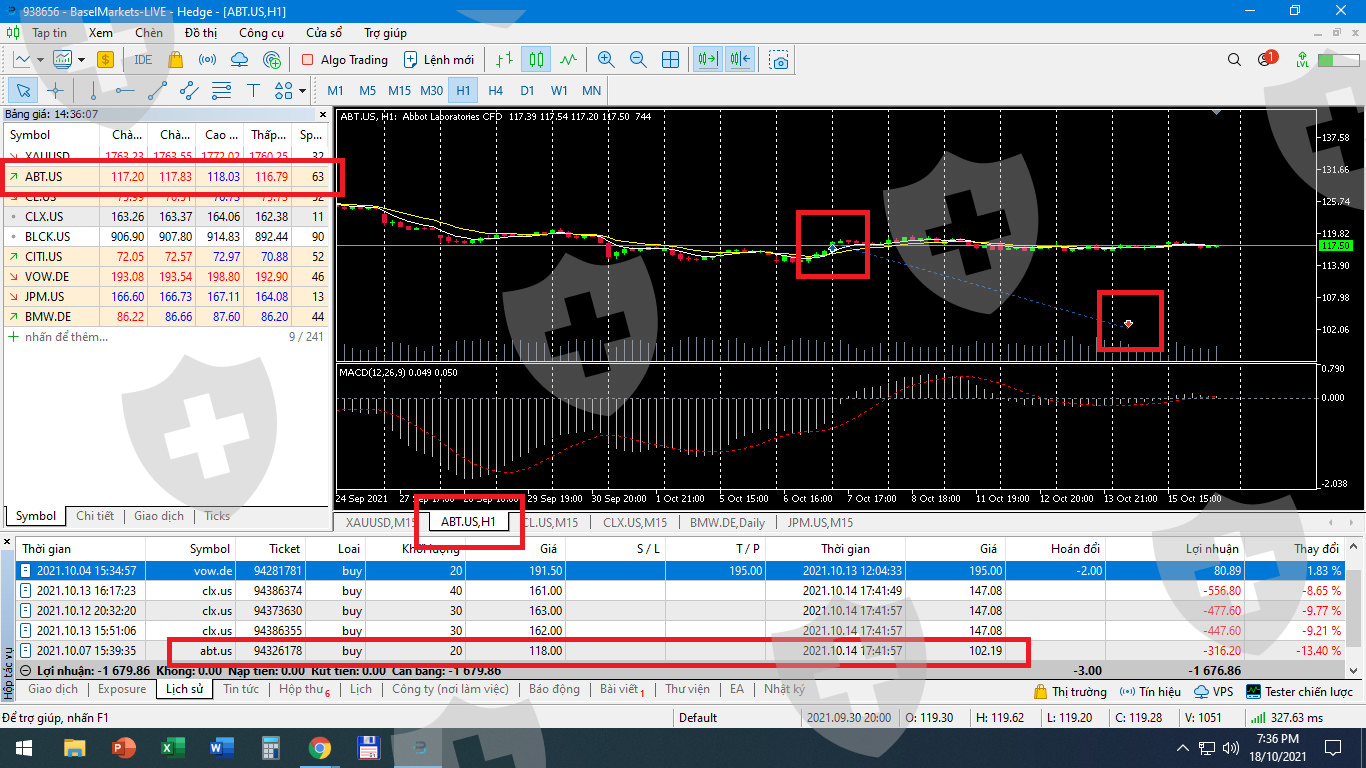This screenshot has width=1366, height=768.
Task: Select the crosshair cursor tool
Action: (55, 91)
